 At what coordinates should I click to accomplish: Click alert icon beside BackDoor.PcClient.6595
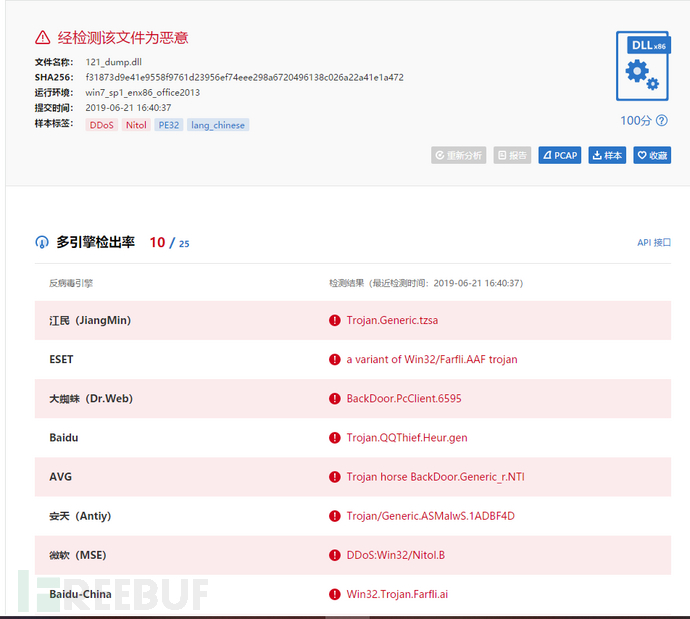tap(334, 399)
